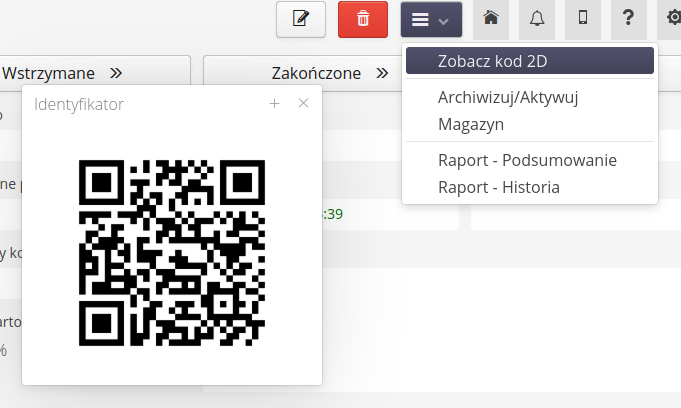Open notifications with the bell icon
Screen dimensions: 681x408
pos(537,19)
